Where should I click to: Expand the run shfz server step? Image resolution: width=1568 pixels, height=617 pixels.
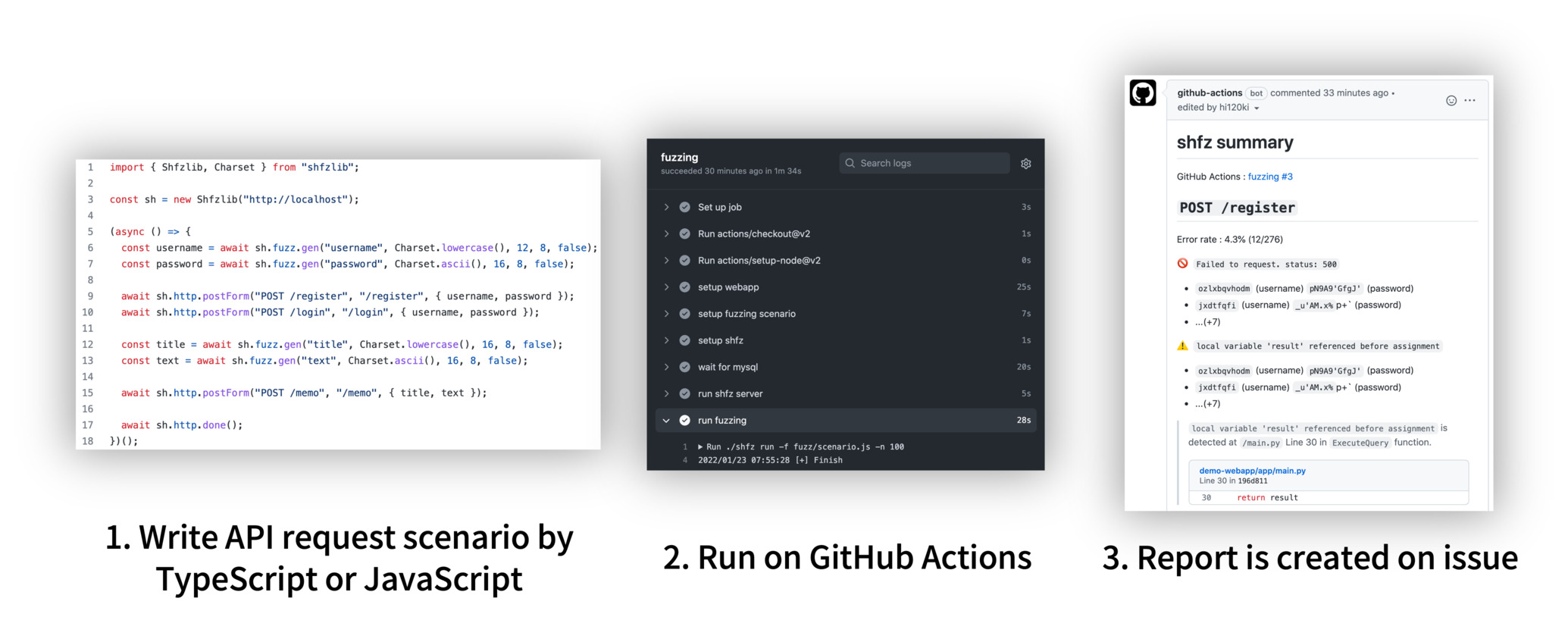[666, 393]
